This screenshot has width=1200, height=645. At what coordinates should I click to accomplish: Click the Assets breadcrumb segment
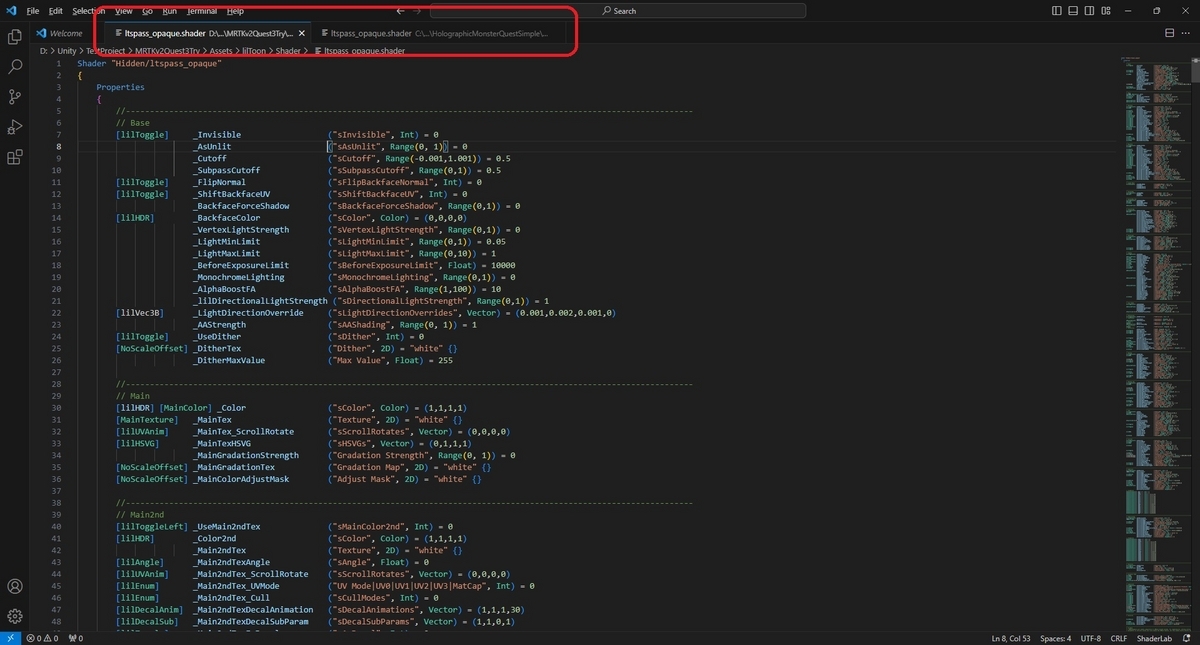click(222, 49)
